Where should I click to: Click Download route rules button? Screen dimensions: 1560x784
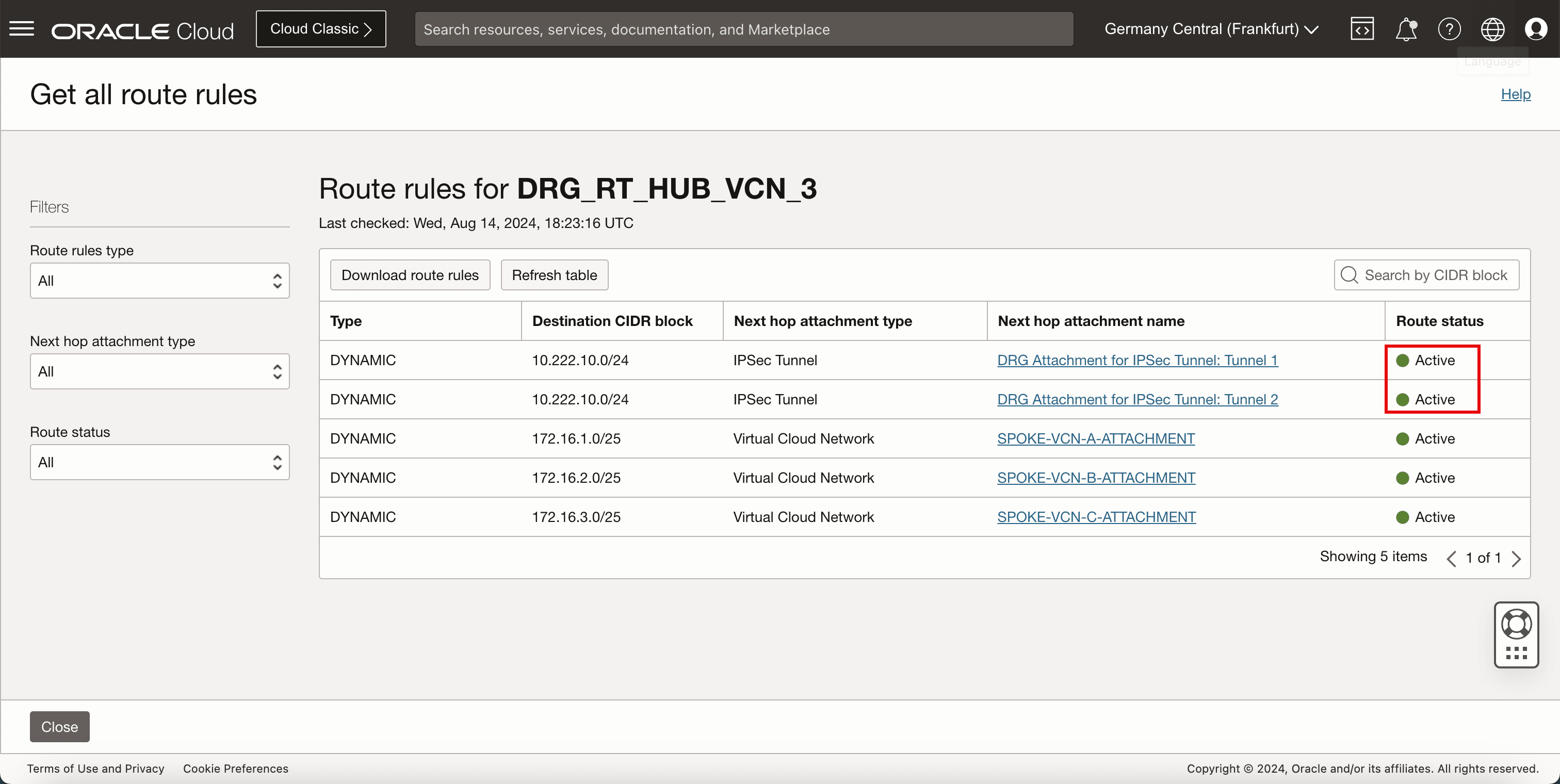pyautogui.click(x=410, y=275)
